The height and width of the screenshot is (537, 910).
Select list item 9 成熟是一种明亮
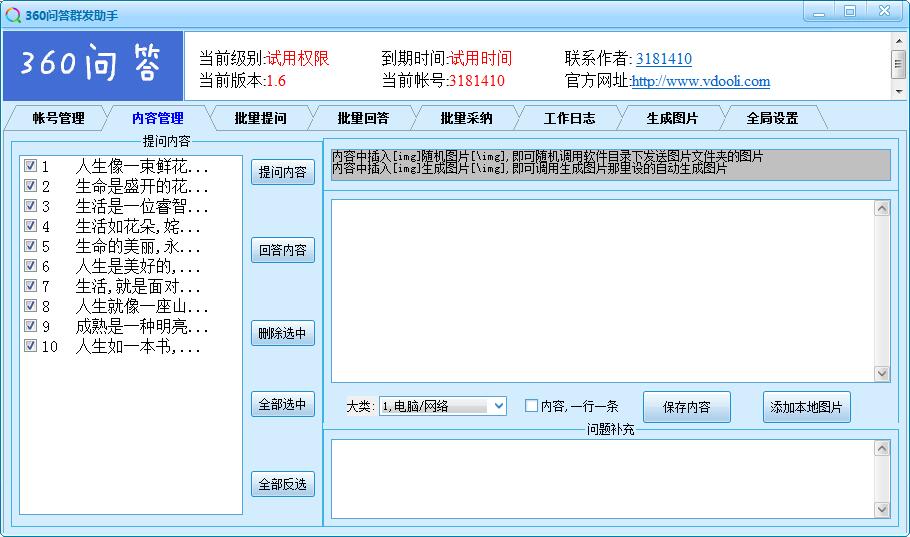[142, 326]
